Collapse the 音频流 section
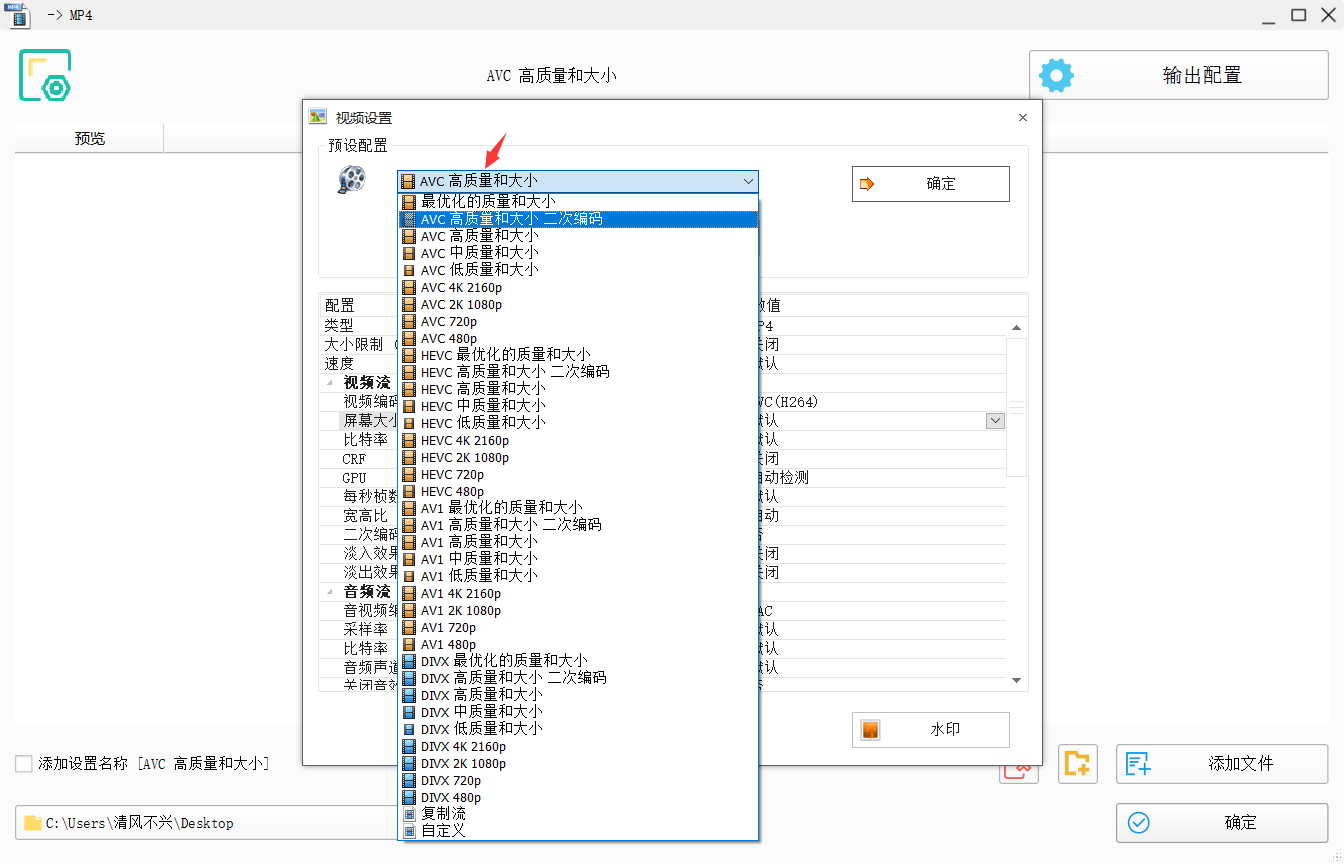Screen dimensions: 1344x864 [x=330, y=592]
